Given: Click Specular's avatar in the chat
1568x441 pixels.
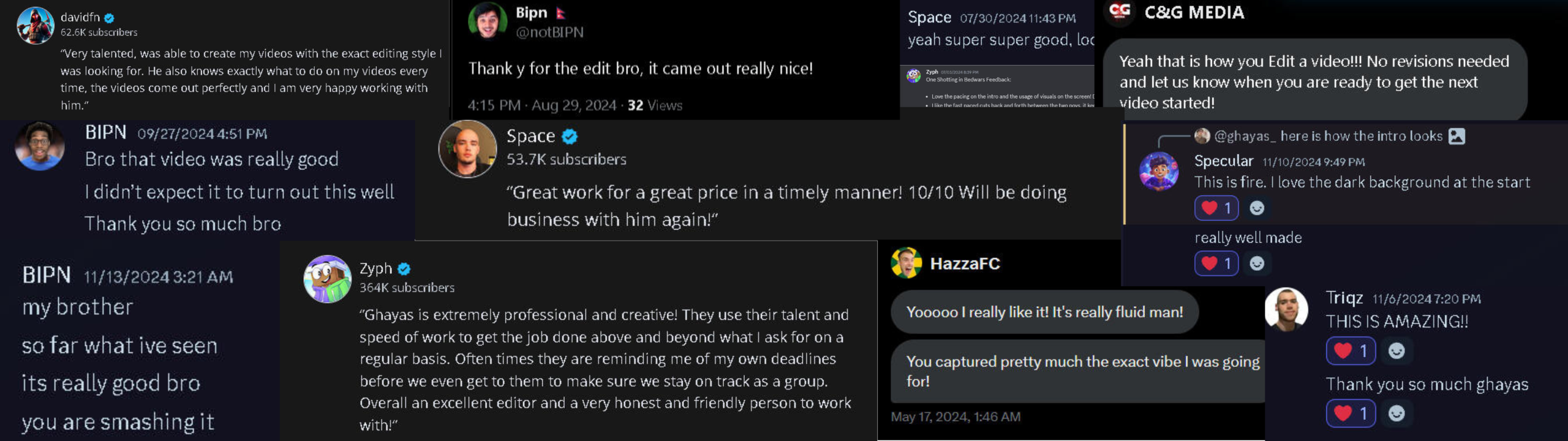Looking at the screenshot, I should [x=1158, y=171].
